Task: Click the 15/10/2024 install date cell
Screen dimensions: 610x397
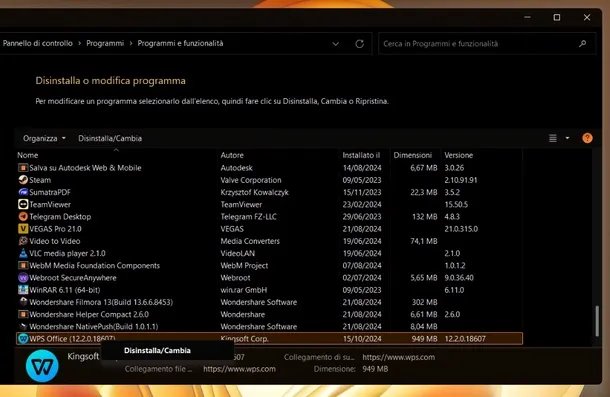Action: [x=362, y=339]
